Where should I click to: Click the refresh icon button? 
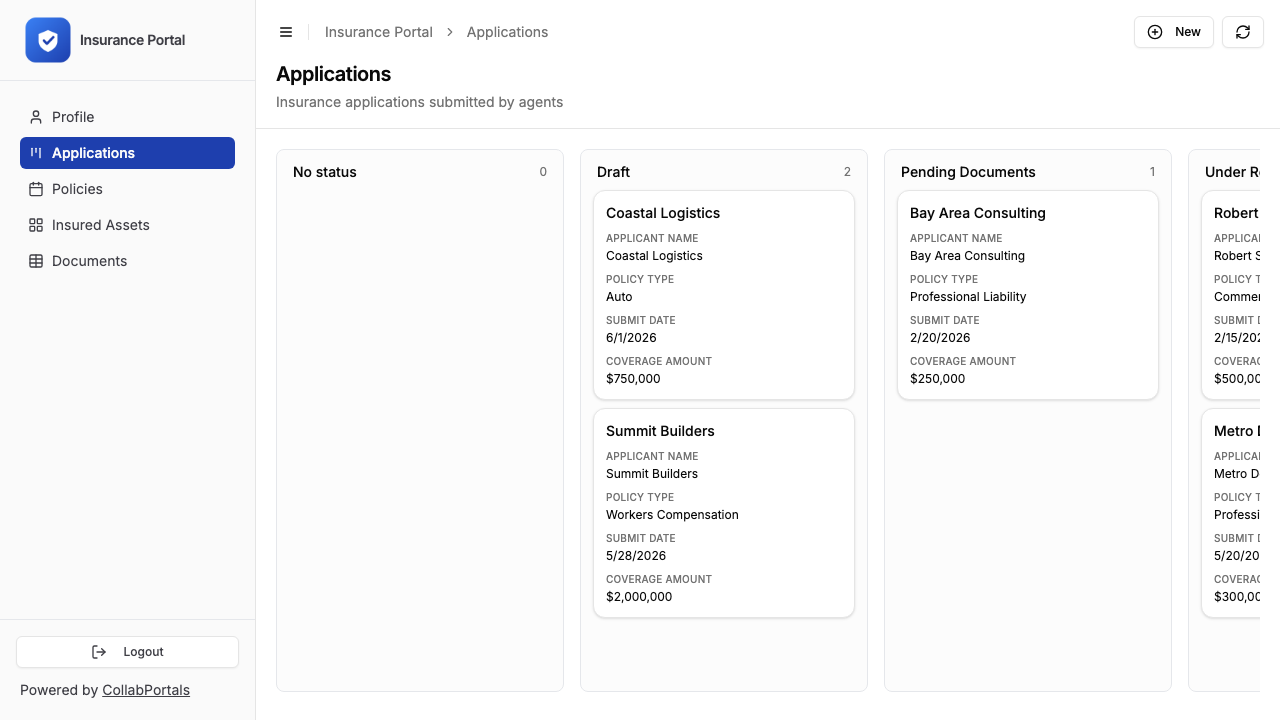1243,32
